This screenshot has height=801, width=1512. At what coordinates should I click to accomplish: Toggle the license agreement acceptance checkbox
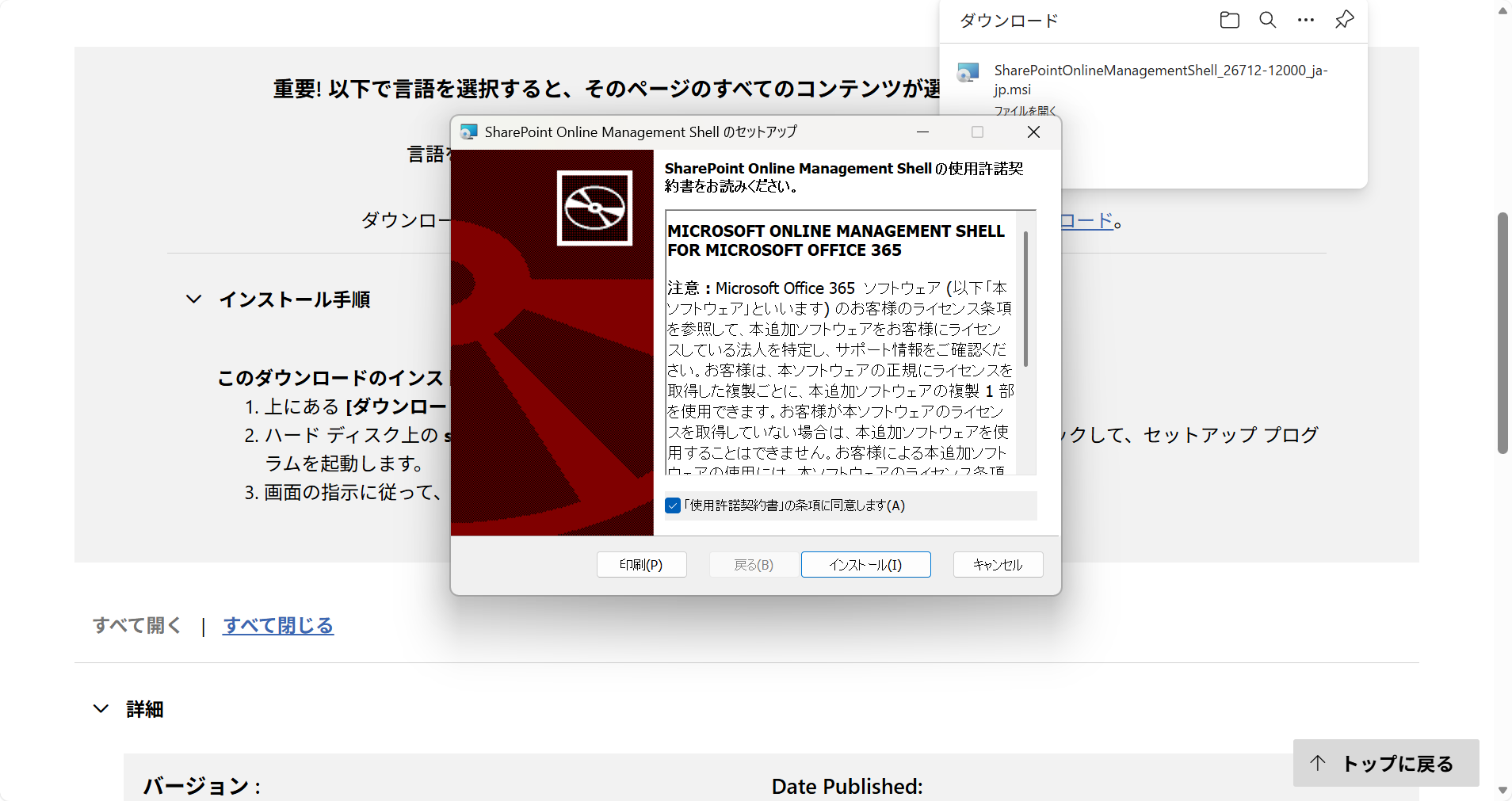pyautogui.click(x=673, y=505)
